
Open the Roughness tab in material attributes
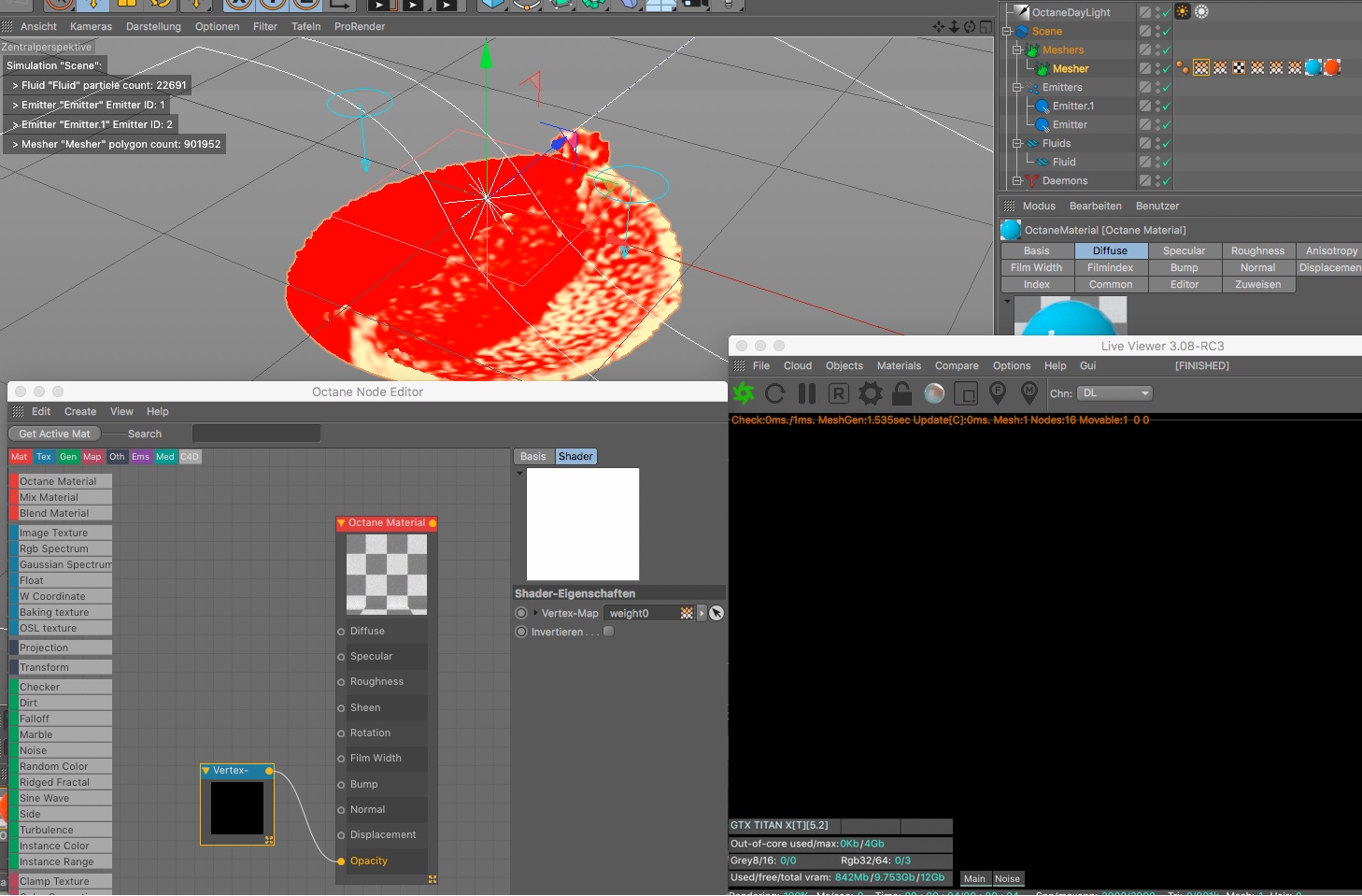tap(1257, 251)
